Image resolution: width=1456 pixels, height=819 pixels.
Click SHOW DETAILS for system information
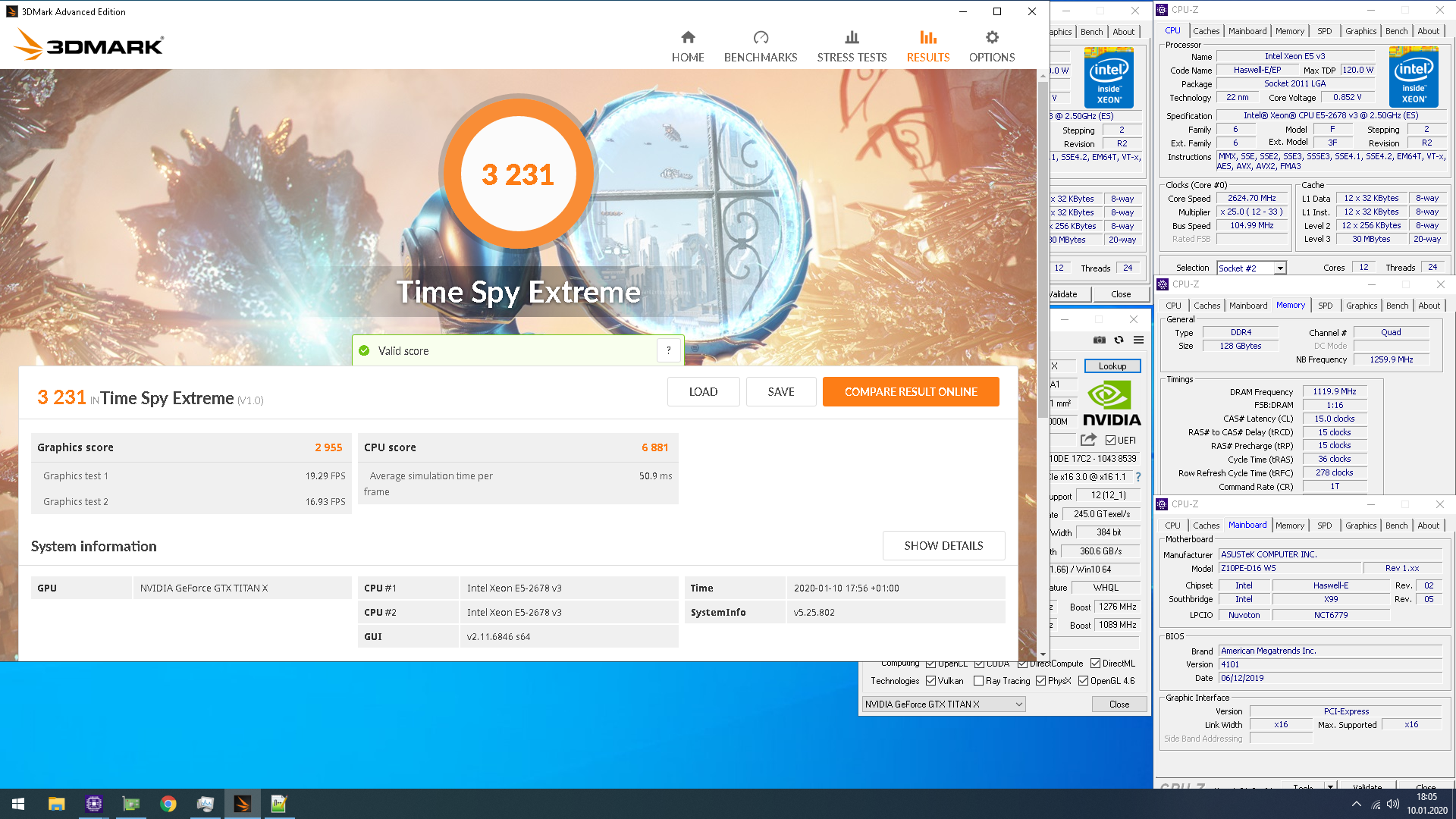[943, 546]
